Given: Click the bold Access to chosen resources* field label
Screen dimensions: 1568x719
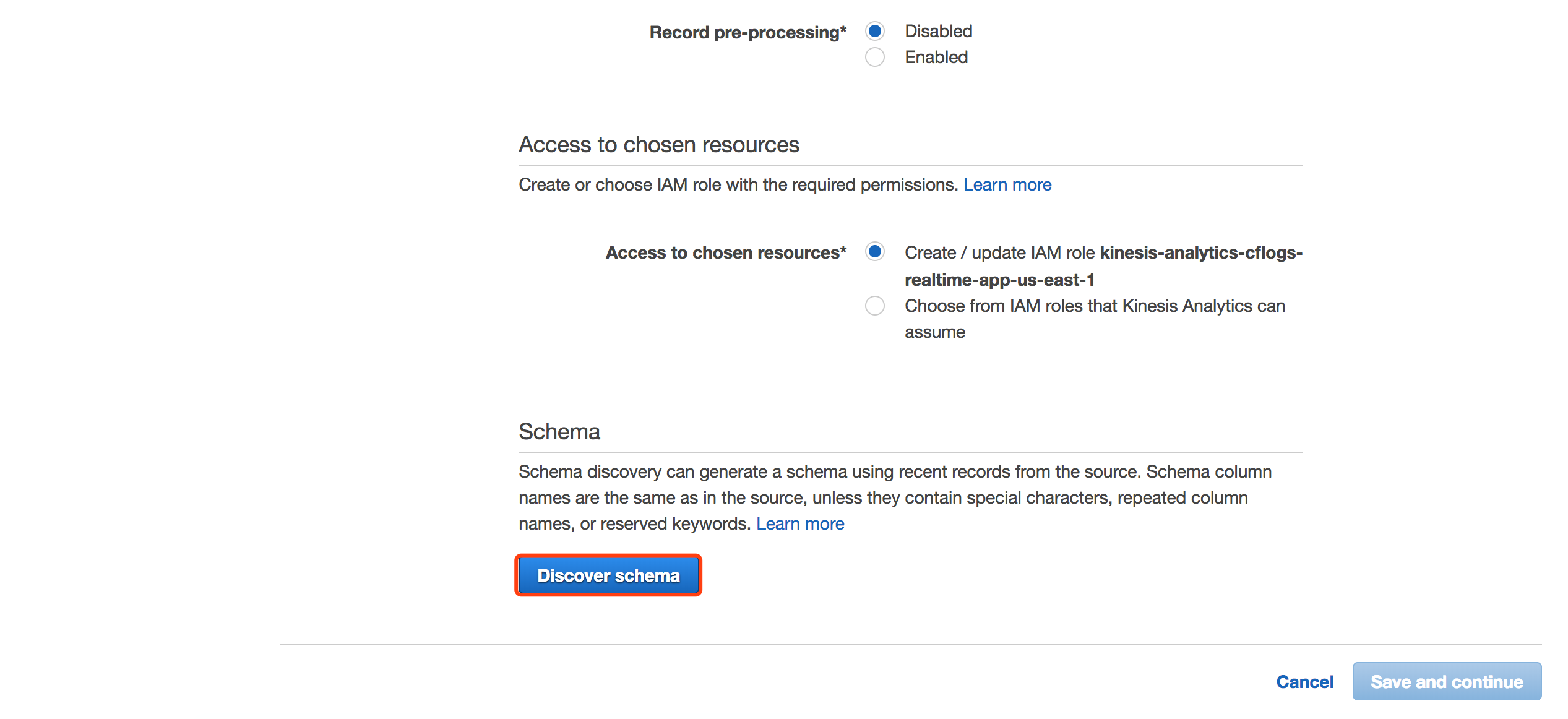Looking at the screenshot, I should [725, 252].
